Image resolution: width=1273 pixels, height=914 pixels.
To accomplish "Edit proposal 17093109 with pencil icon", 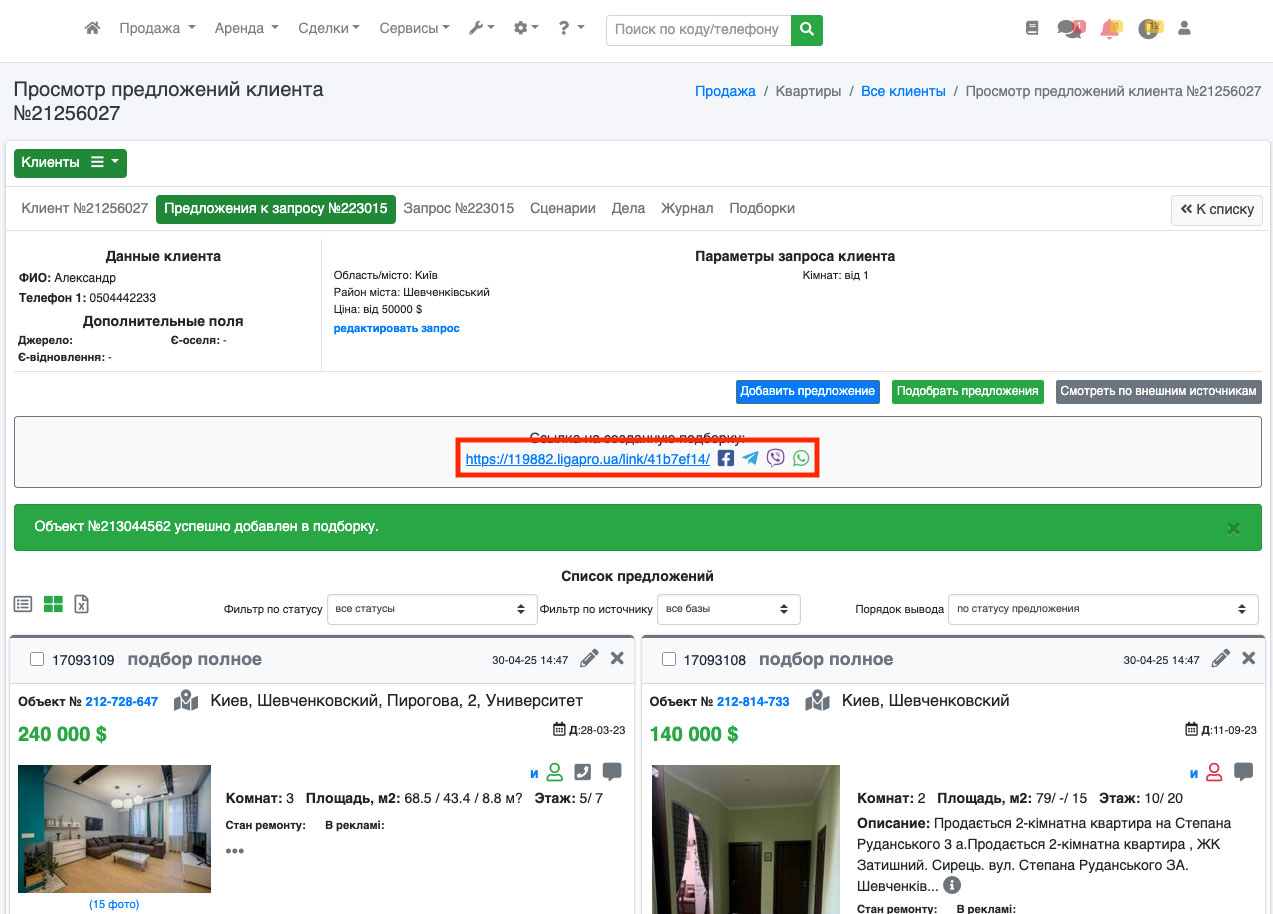I will 589,658.
